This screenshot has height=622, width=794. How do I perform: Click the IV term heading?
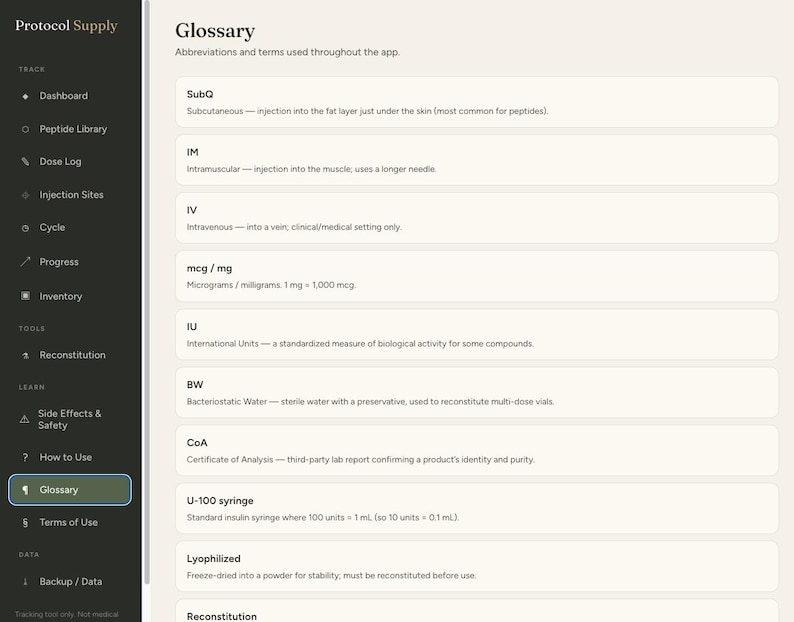(x=191, y=210)
